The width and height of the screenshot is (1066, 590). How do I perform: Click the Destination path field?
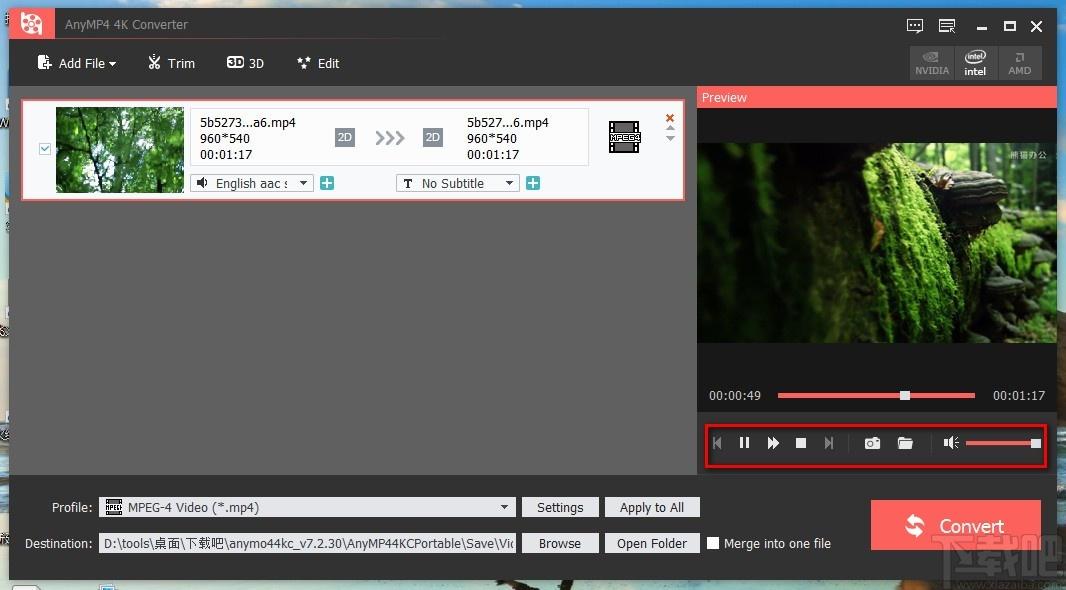(x=307, y=543)
